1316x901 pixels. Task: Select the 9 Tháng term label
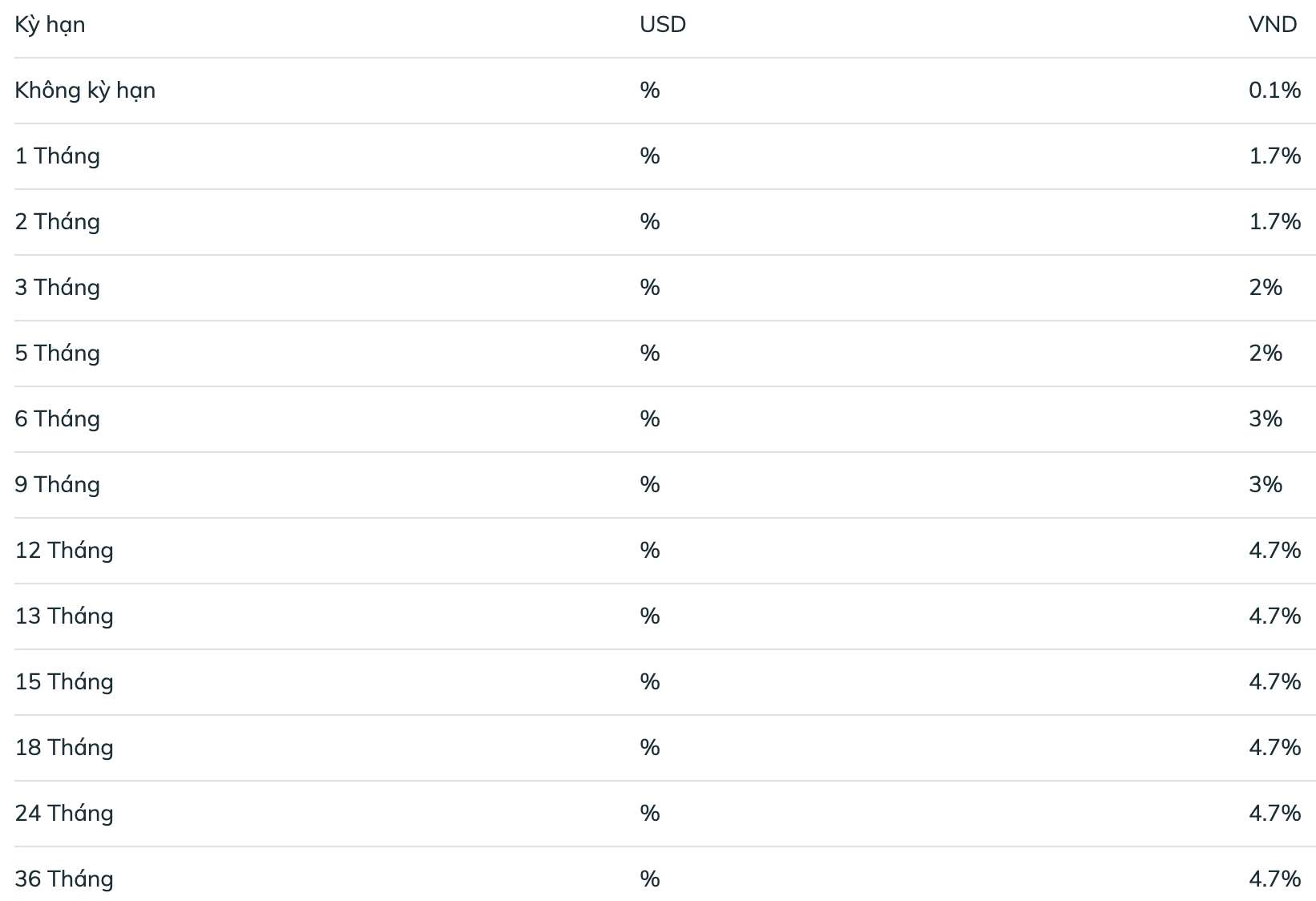(x=58, y=485)
